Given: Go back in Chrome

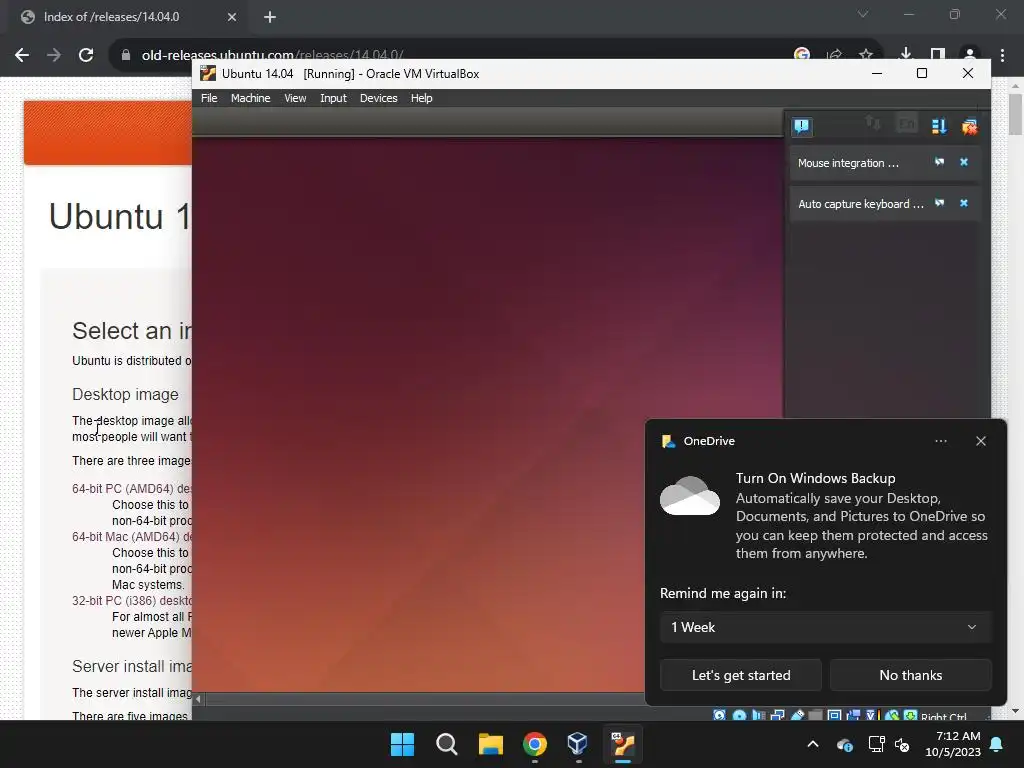Looking at the screenshot, I should [x=22, y=55].
